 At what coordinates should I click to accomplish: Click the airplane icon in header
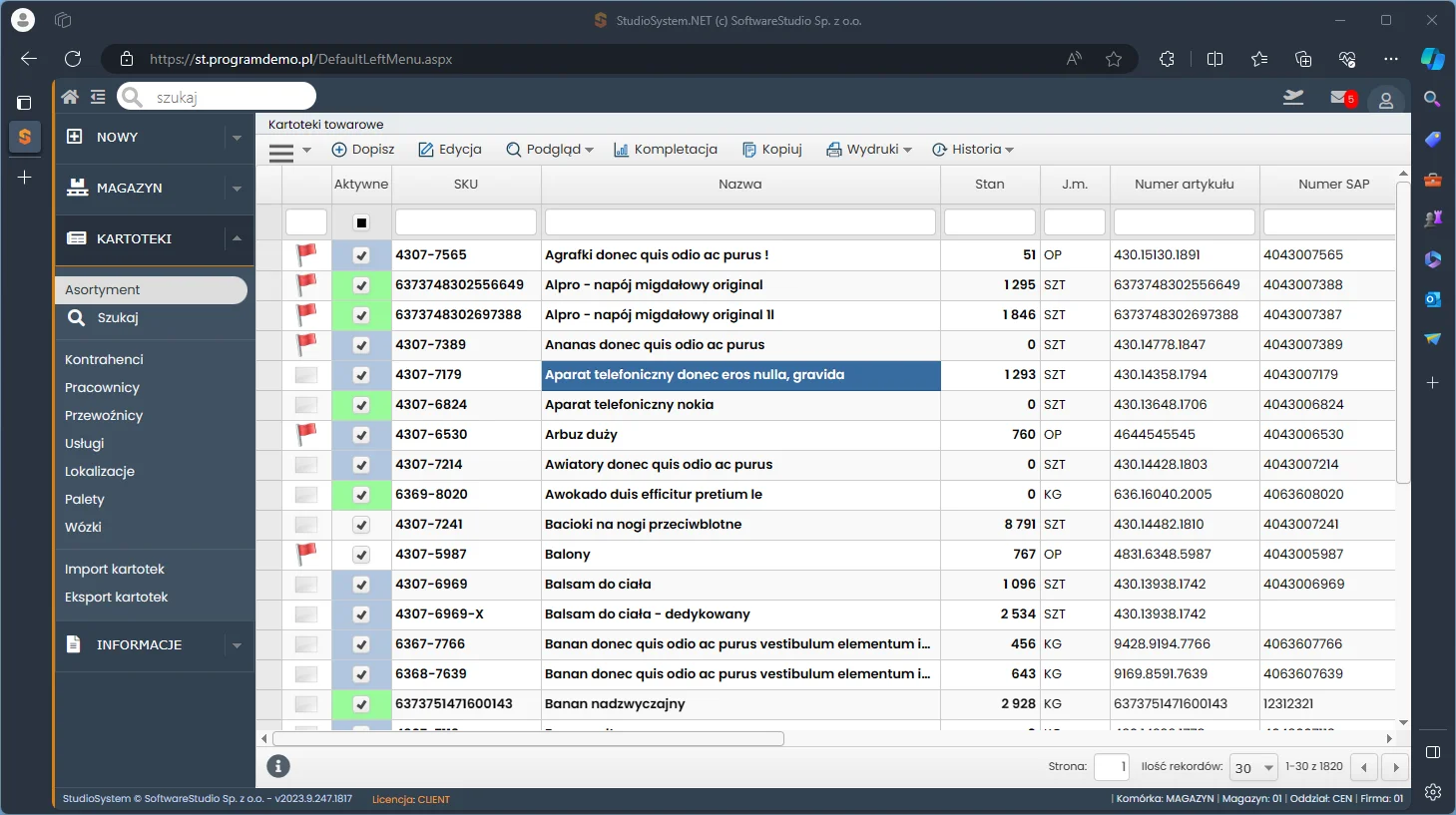tap(1293, 97)
